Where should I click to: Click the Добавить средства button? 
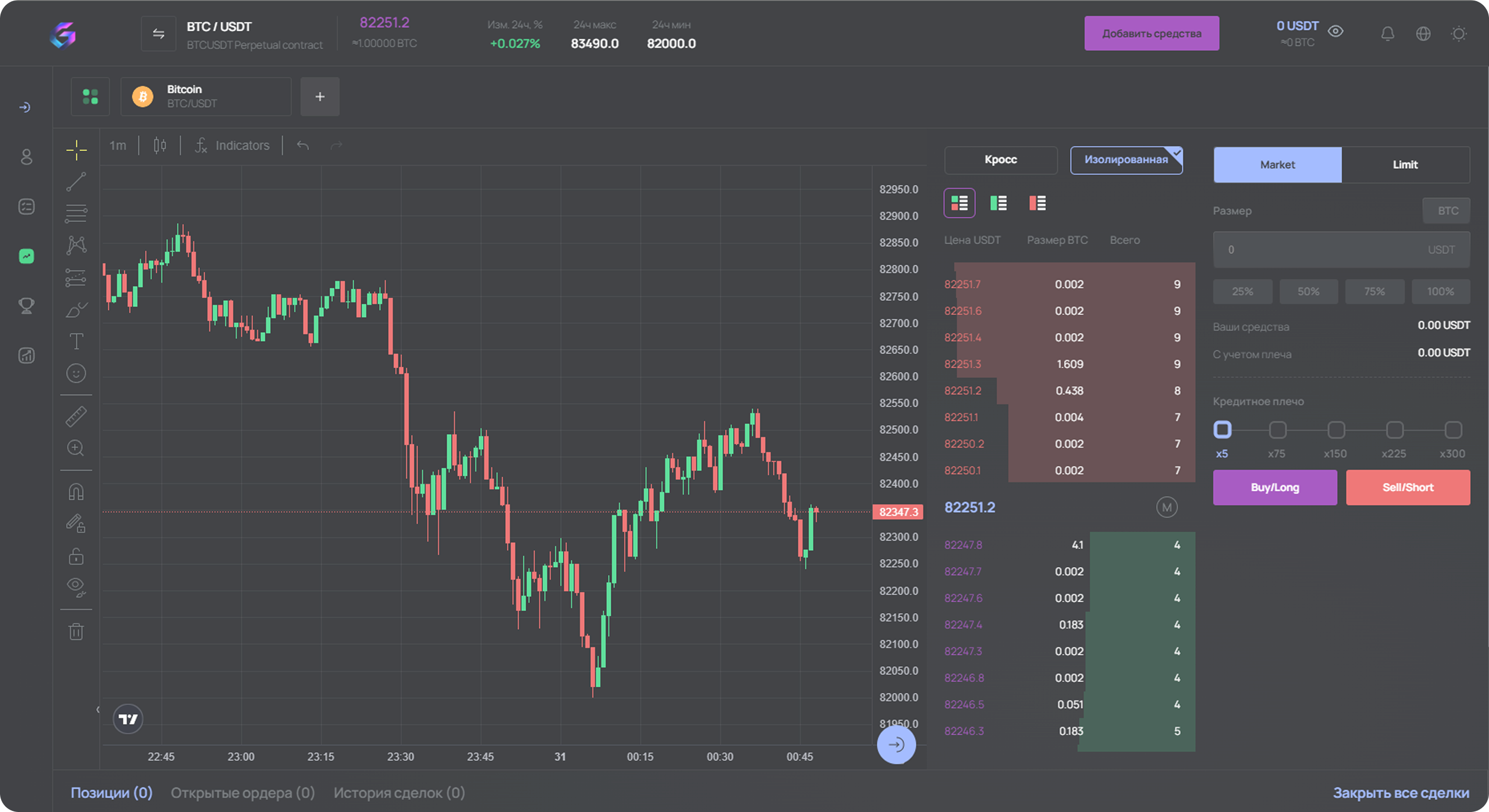click(1151, 33)
